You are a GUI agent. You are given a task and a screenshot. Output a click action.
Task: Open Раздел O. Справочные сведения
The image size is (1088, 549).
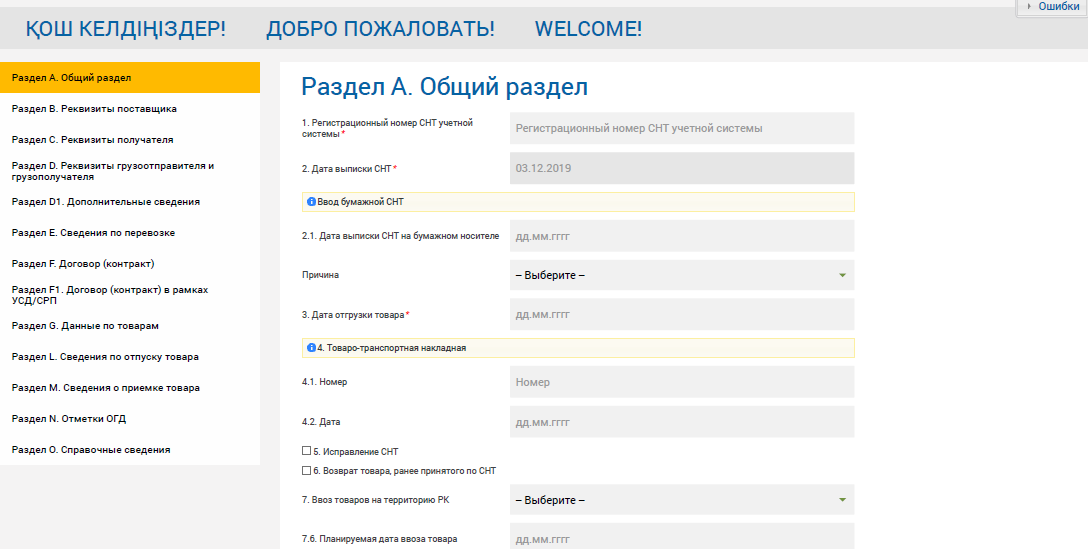tap(130, 449)
